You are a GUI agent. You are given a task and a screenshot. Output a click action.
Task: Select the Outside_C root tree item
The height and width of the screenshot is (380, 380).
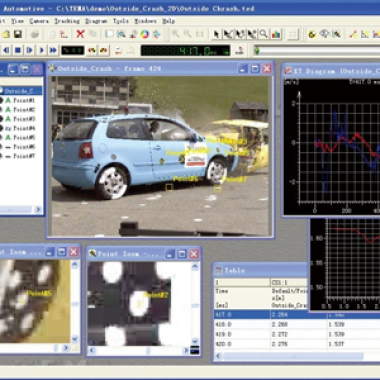click(x=23, y=91)
